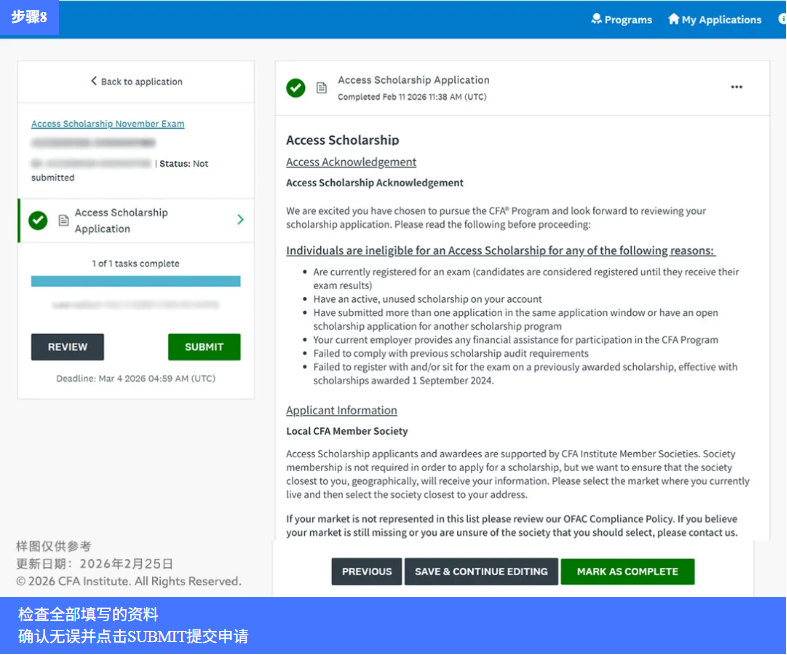Click the document icon in sidebar task item

[x=64, y=220]
